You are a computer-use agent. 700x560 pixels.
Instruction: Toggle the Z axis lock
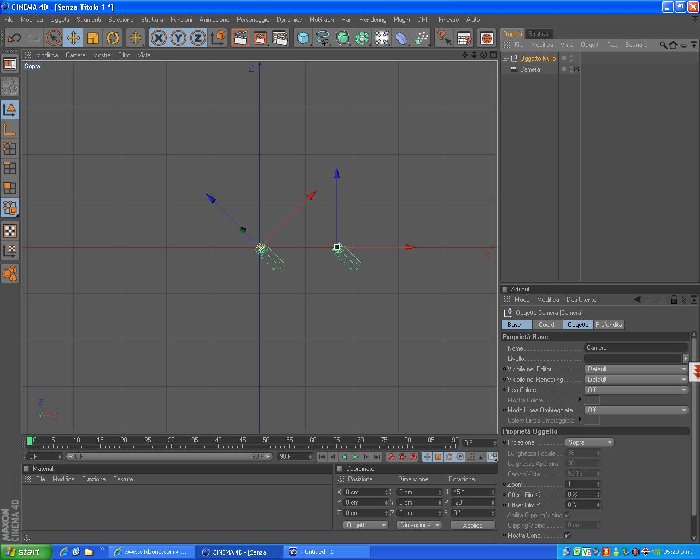[x=198, y=38]
